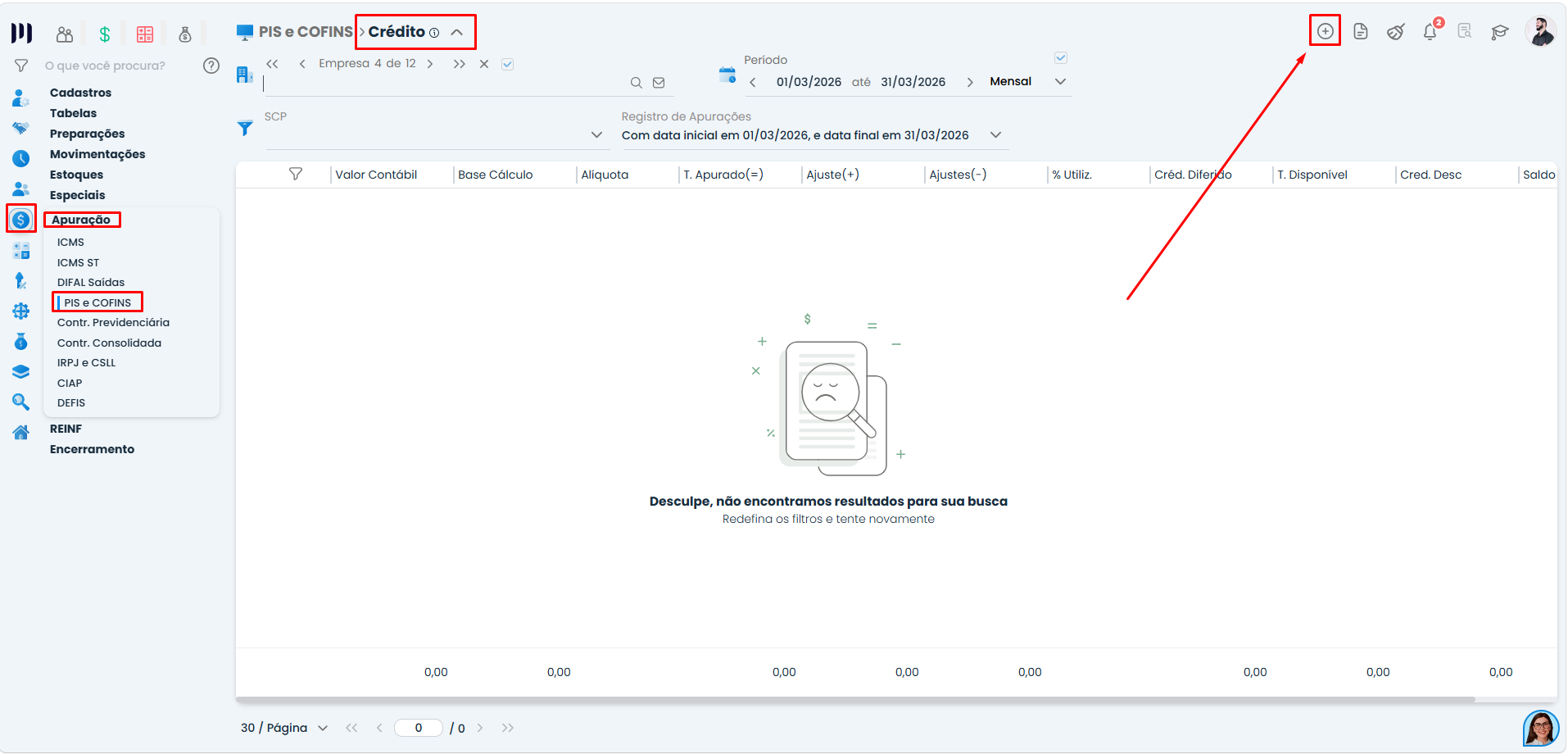Select the stacked layers sidebar icon
Viewport: 1568px width, 754px height.
point(21,371)
